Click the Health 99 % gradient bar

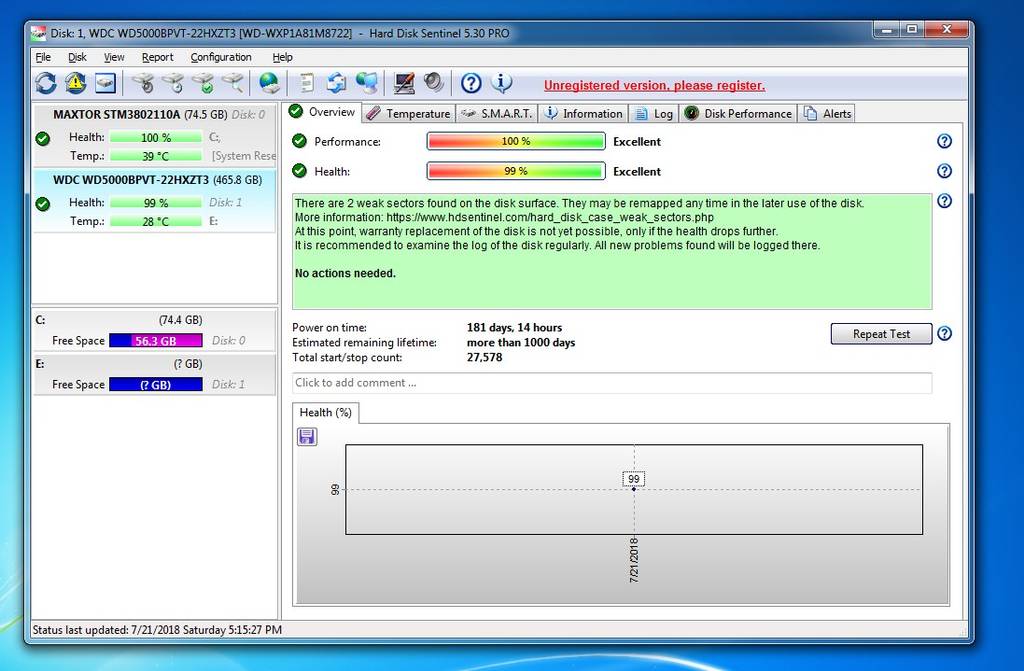516,171
